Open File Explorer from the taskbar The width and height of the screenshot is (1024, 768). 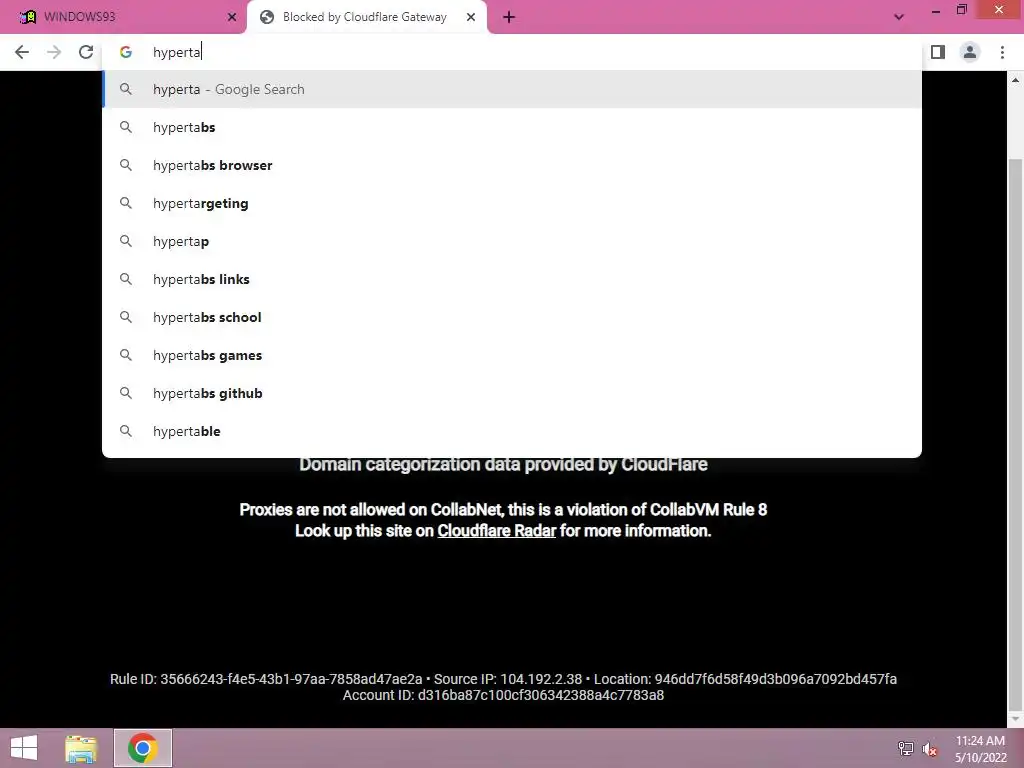tap(81, 748)
